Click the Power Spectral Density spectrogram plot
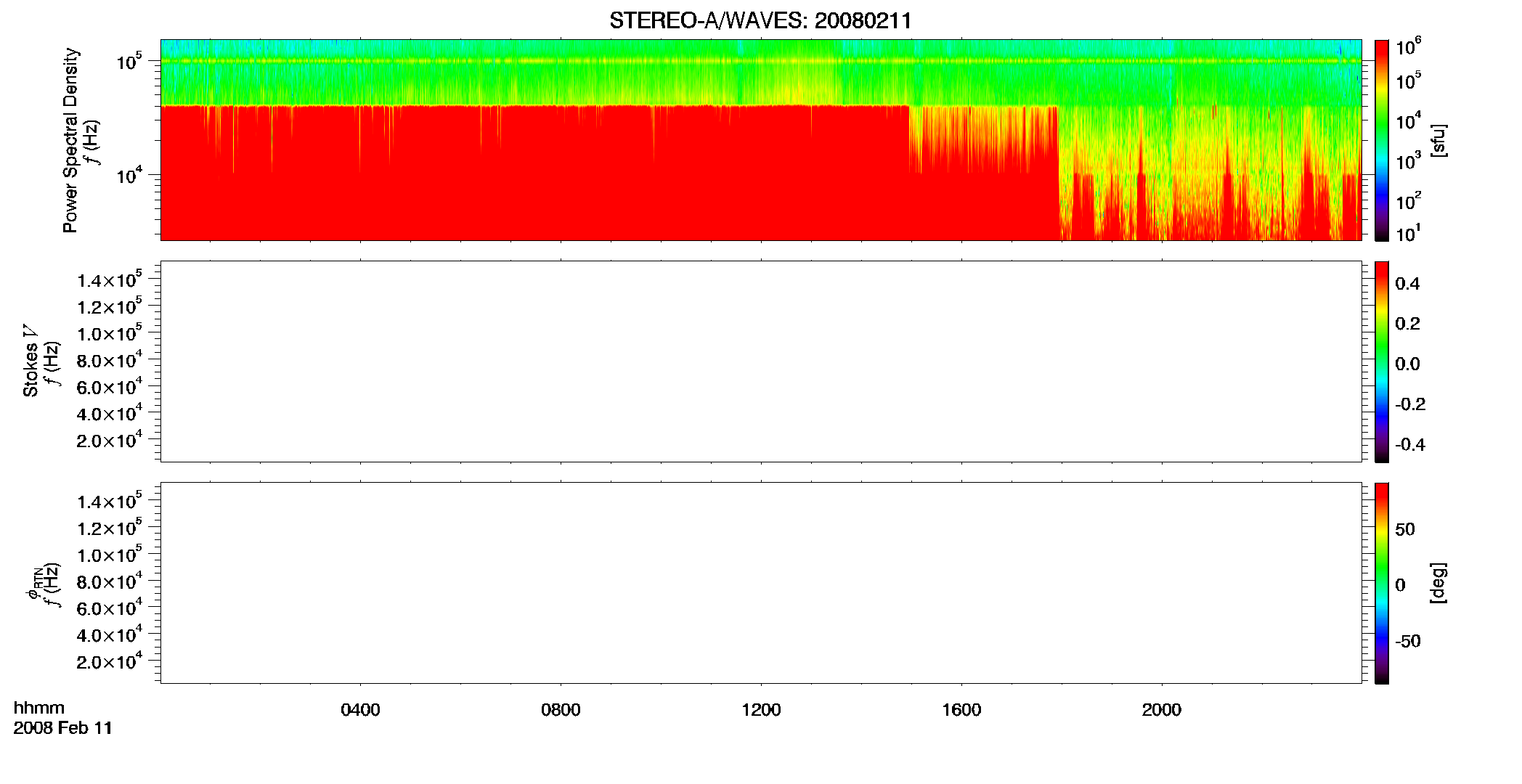1522x784 pixels. 760,139
